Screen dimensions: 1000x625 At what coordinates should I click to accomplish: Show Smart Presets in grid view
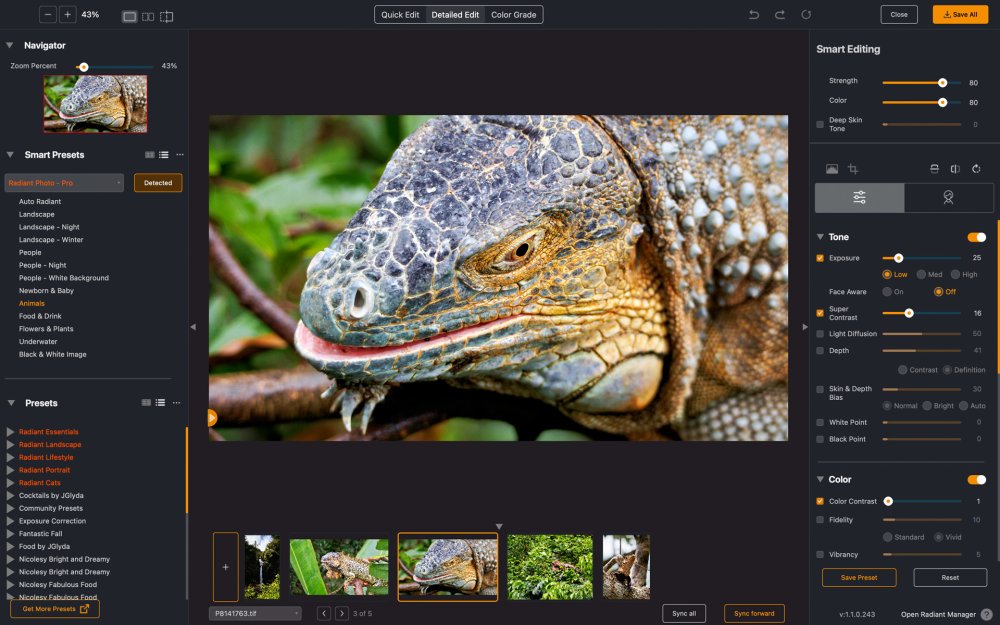[150, 155]
